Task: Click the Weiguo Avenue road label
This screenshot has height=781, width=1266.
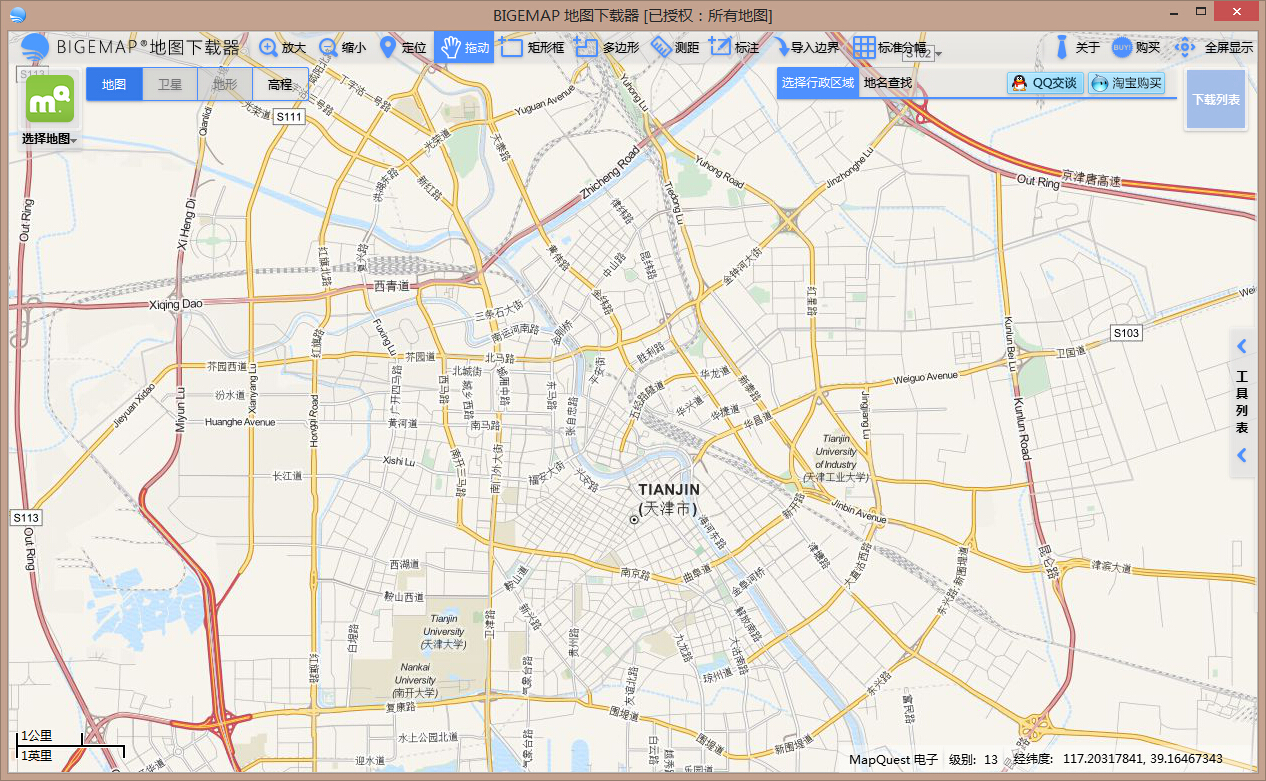Action: [925, 377]
